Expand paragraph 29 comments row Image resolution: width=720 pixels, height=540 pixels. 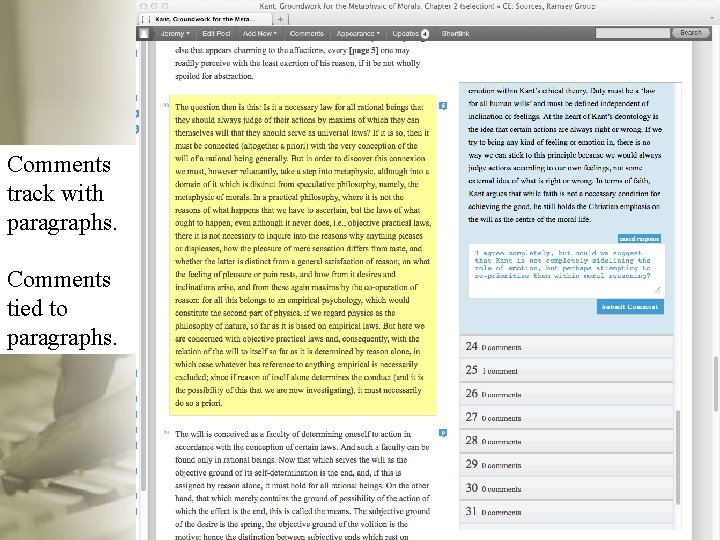pyautogui.click(x=566, y=465)
